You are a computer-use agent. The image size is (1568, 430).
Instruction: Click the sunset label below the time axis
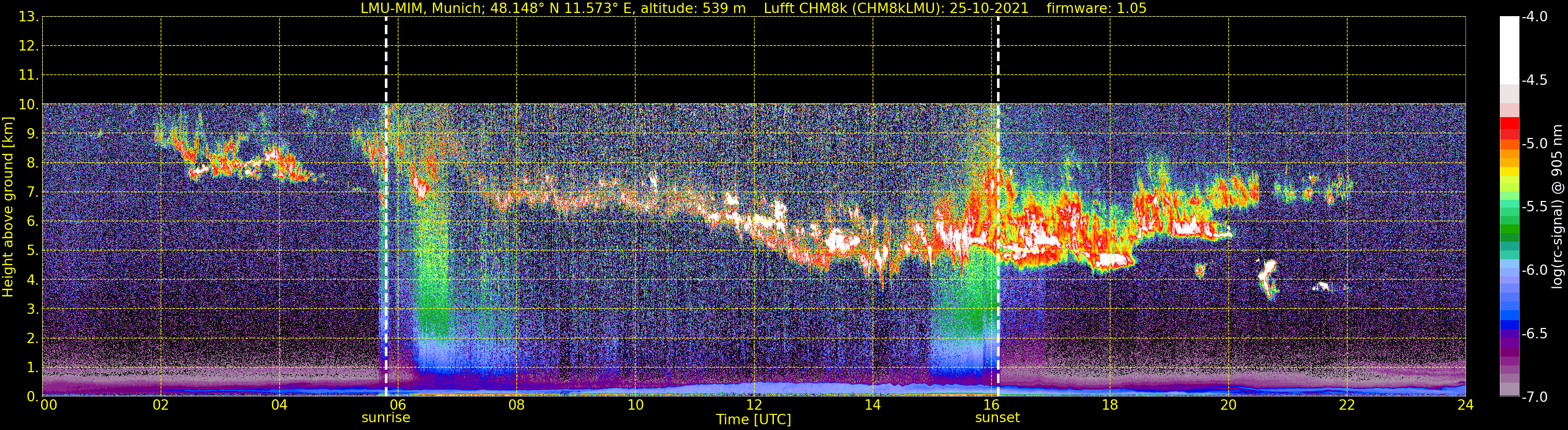pos(997,418)
